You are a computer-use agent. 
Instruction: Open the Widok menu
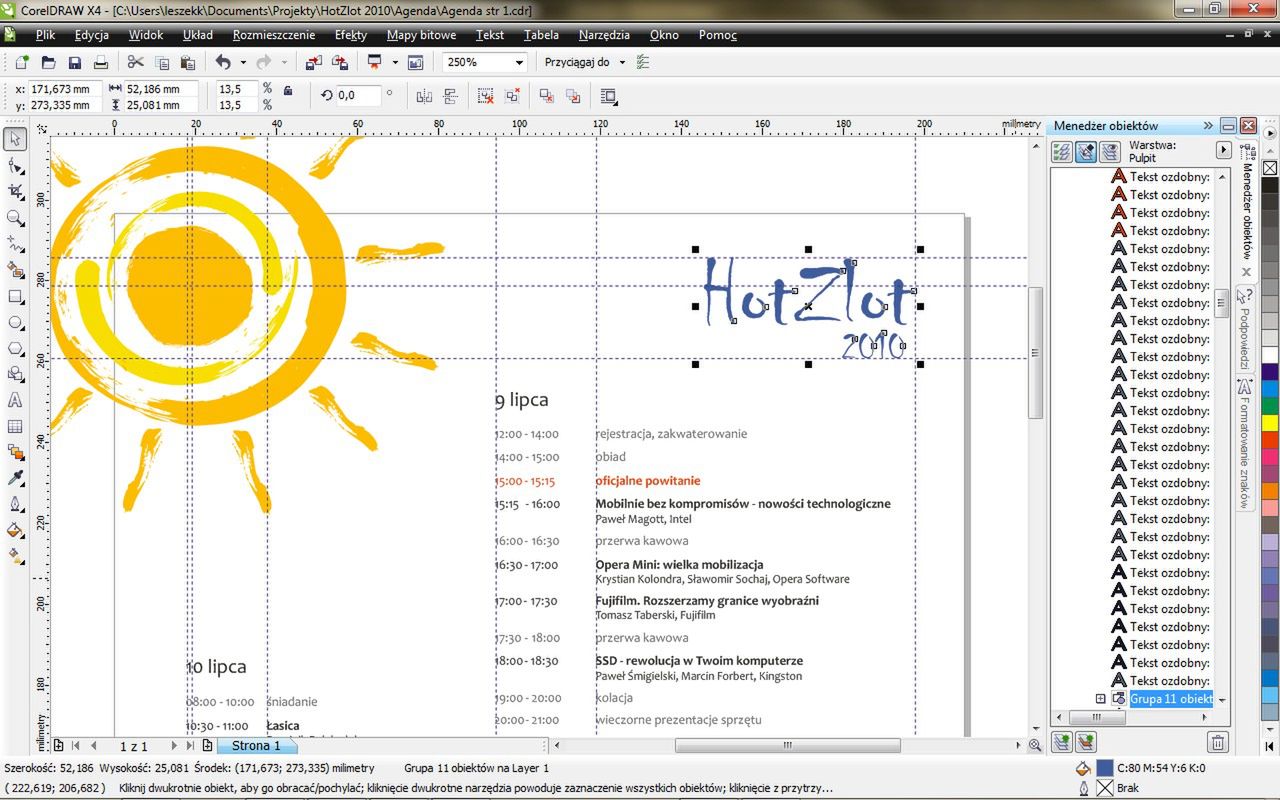point(146,35)
